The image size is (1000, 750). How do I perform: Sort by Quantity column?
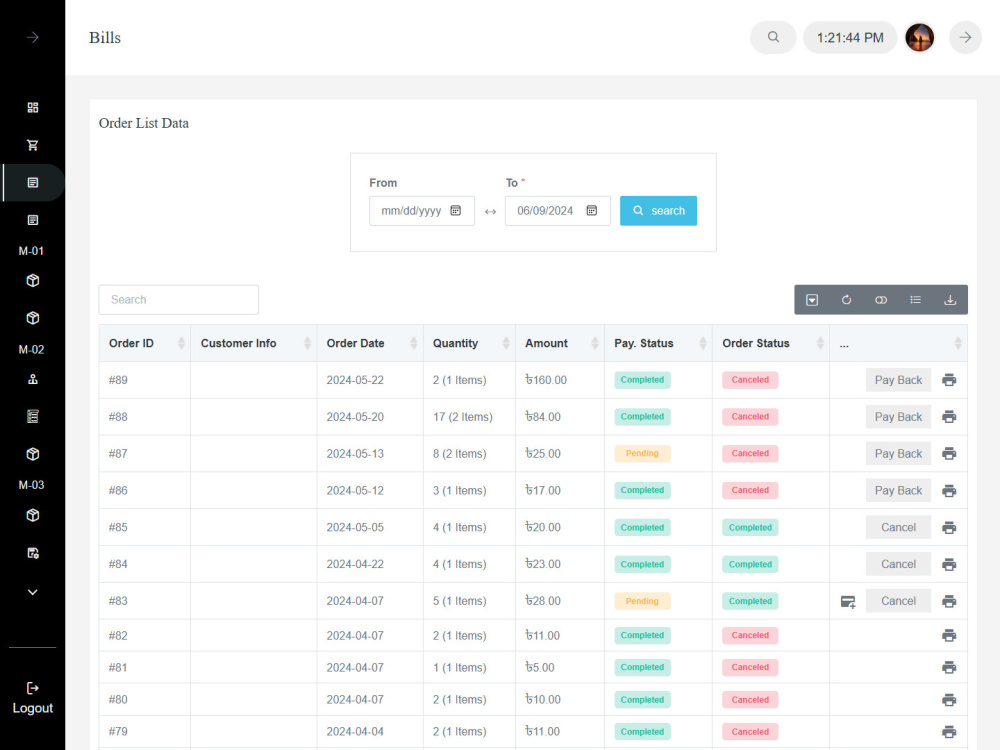[469, 343]
